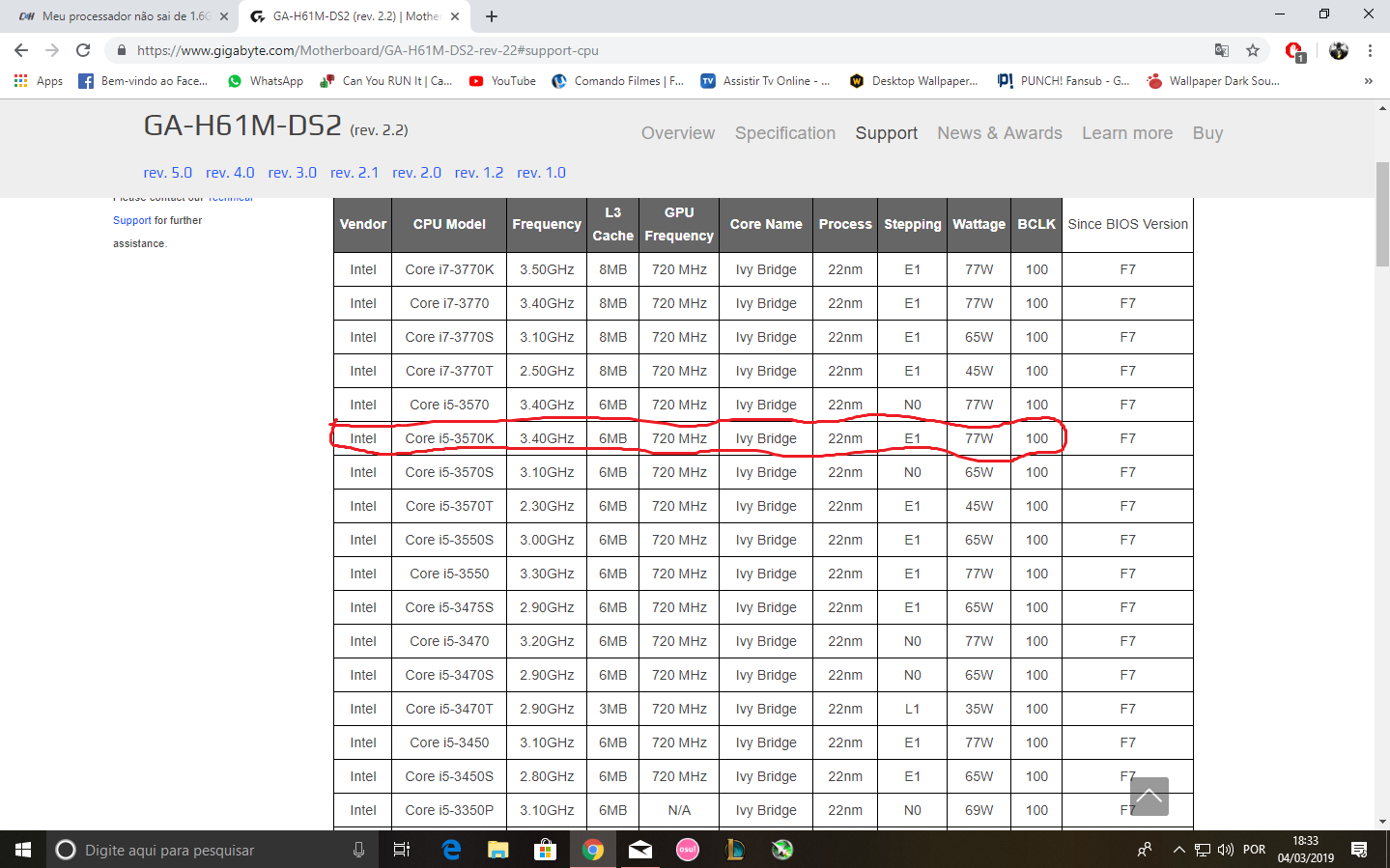
Task: Expand the hidden bookmarks overflow chevron
Action: click(1368, 81)
